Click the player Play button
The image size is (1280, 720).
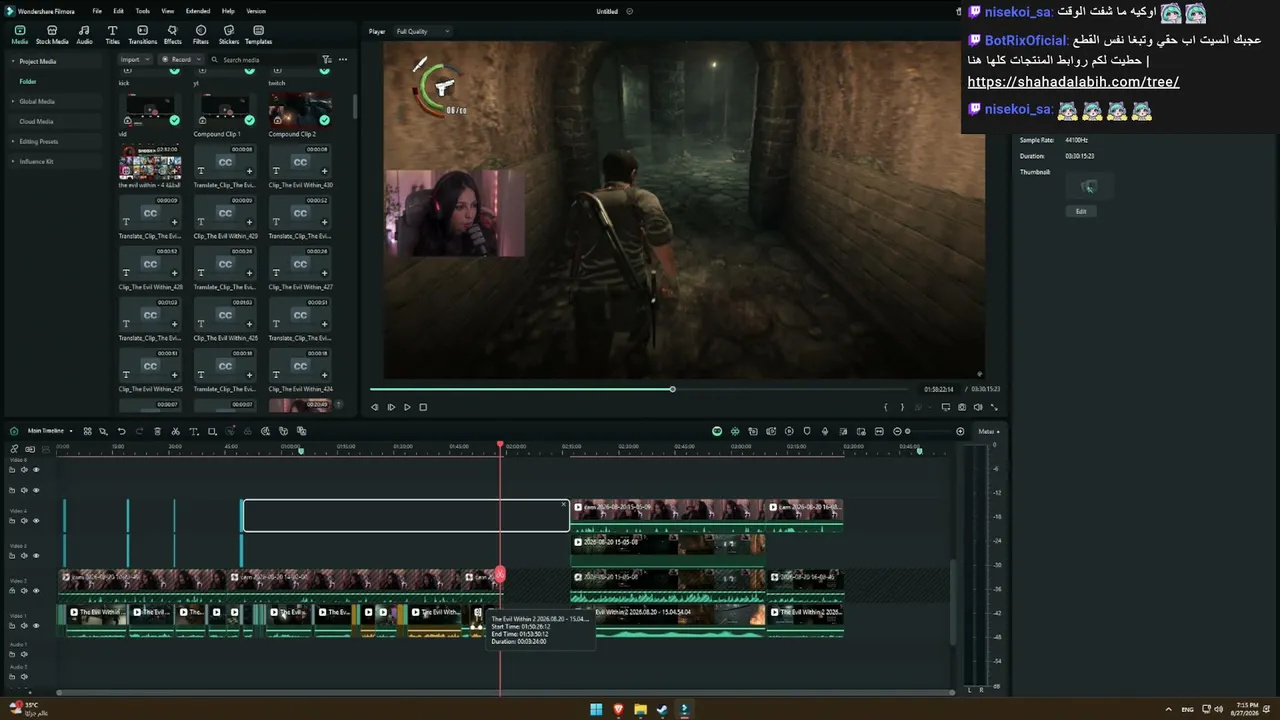click(407, 407)
